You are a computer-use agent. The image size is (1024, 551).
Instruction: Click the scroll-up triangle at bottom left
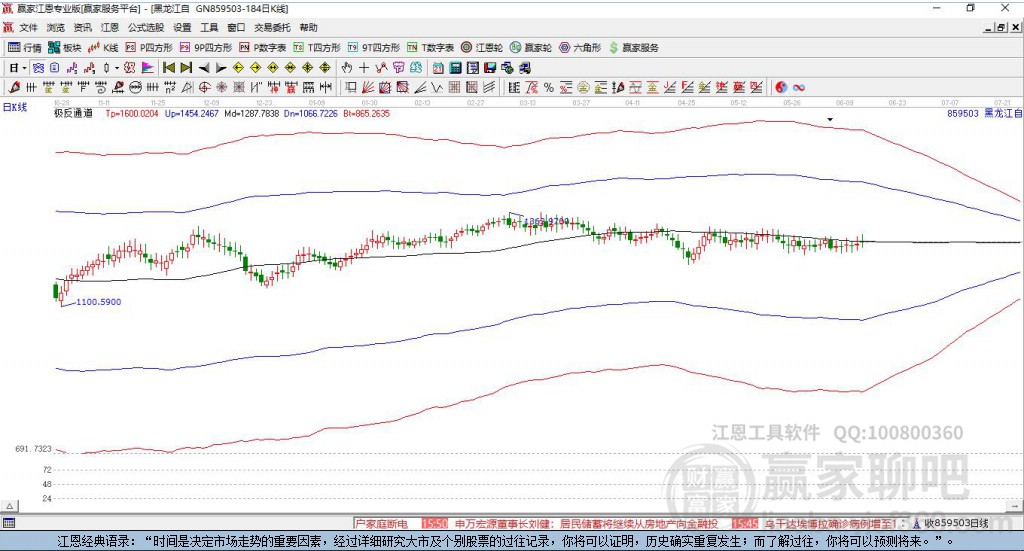[x=9, y=506]
